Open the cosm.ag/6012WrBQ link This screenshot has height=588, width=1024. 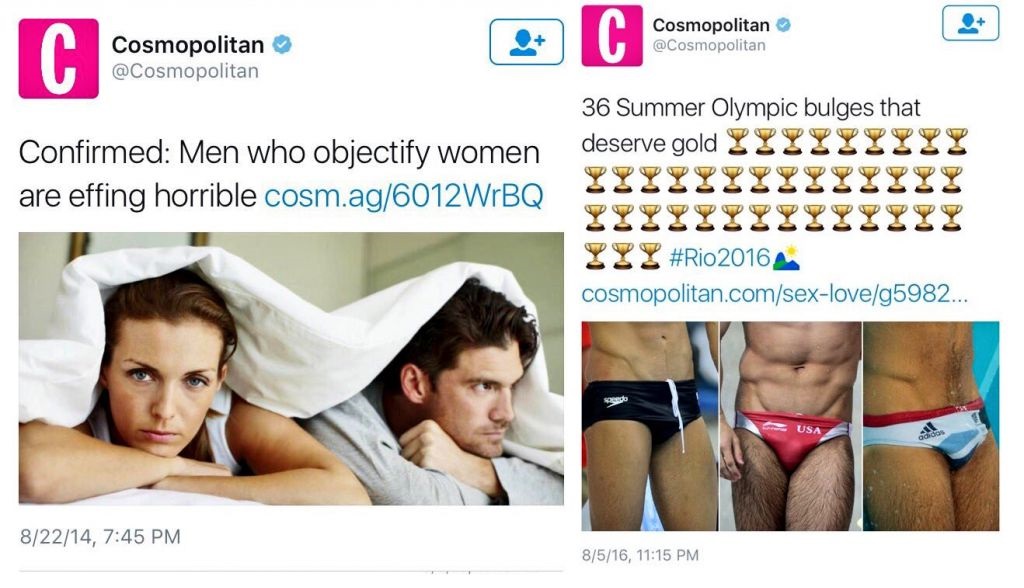pos(403,195)
